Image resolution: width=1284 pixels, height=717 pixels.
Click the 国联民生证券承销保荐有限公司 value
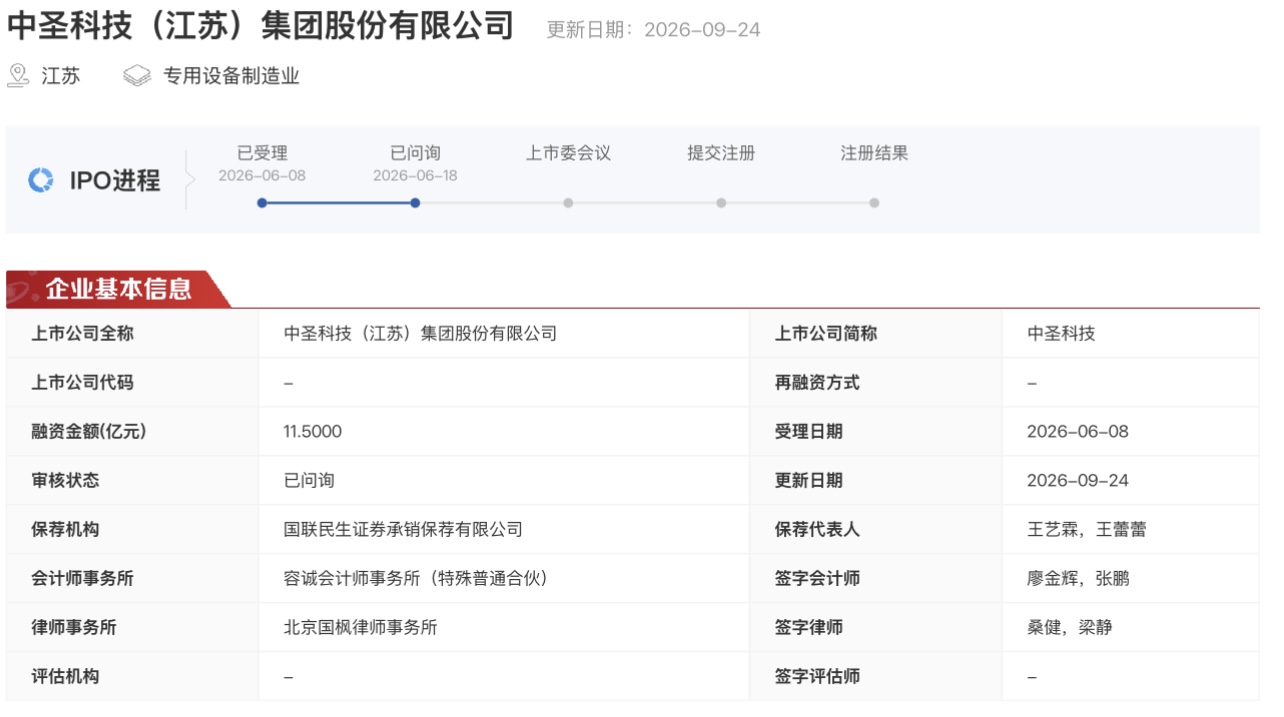pyautogui.click(x=403, y=530)
